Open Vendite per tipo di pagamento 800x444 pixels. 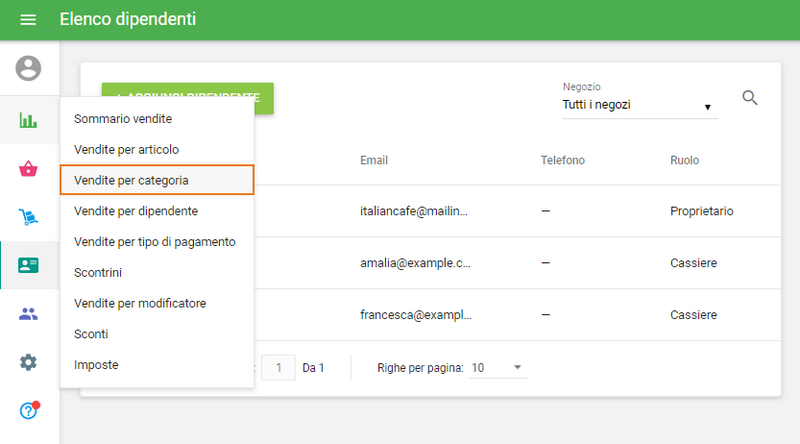tap(157, 241)
